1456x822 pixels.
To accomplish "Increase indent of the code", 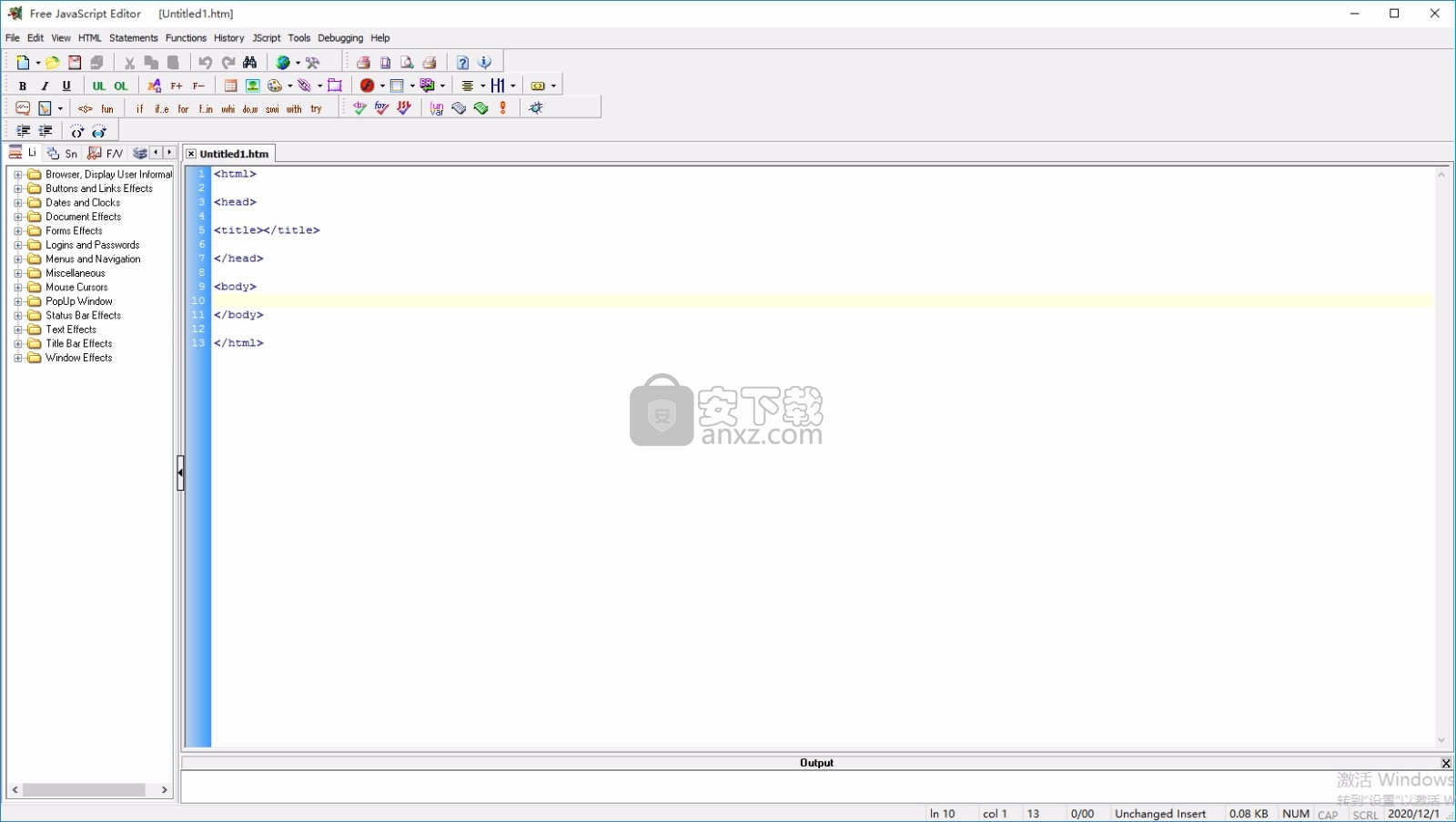I will (x=23, y=131).
